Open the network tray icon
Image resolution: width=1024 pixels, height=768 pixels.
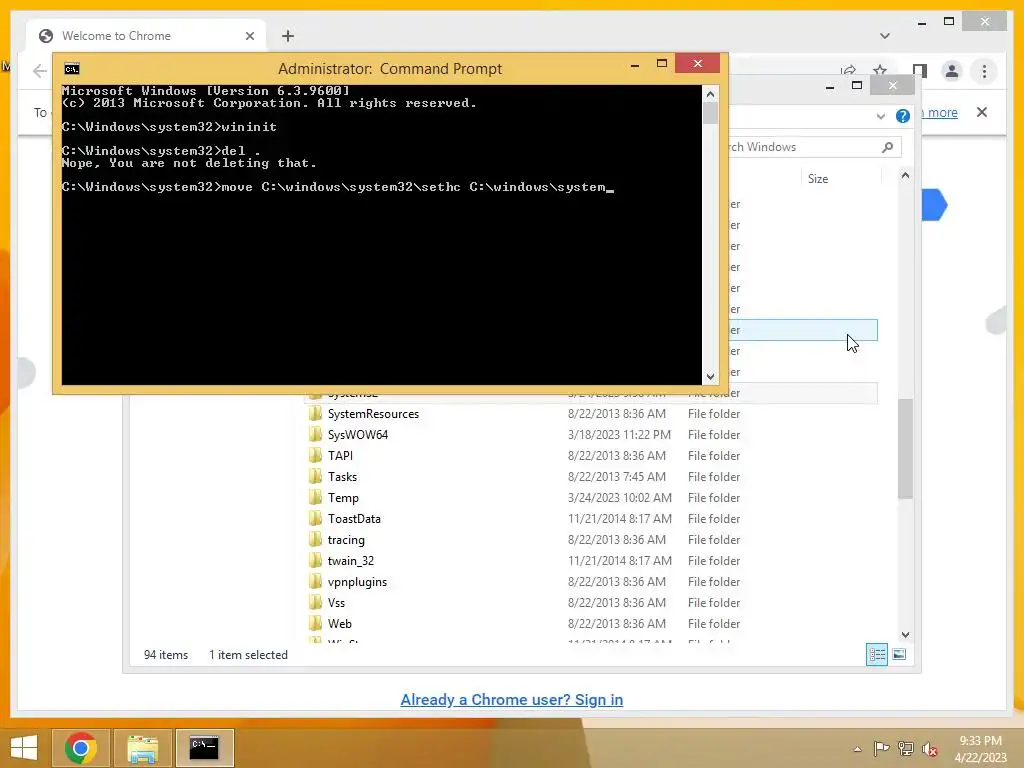pyautogui.click(x=906, y=749)
